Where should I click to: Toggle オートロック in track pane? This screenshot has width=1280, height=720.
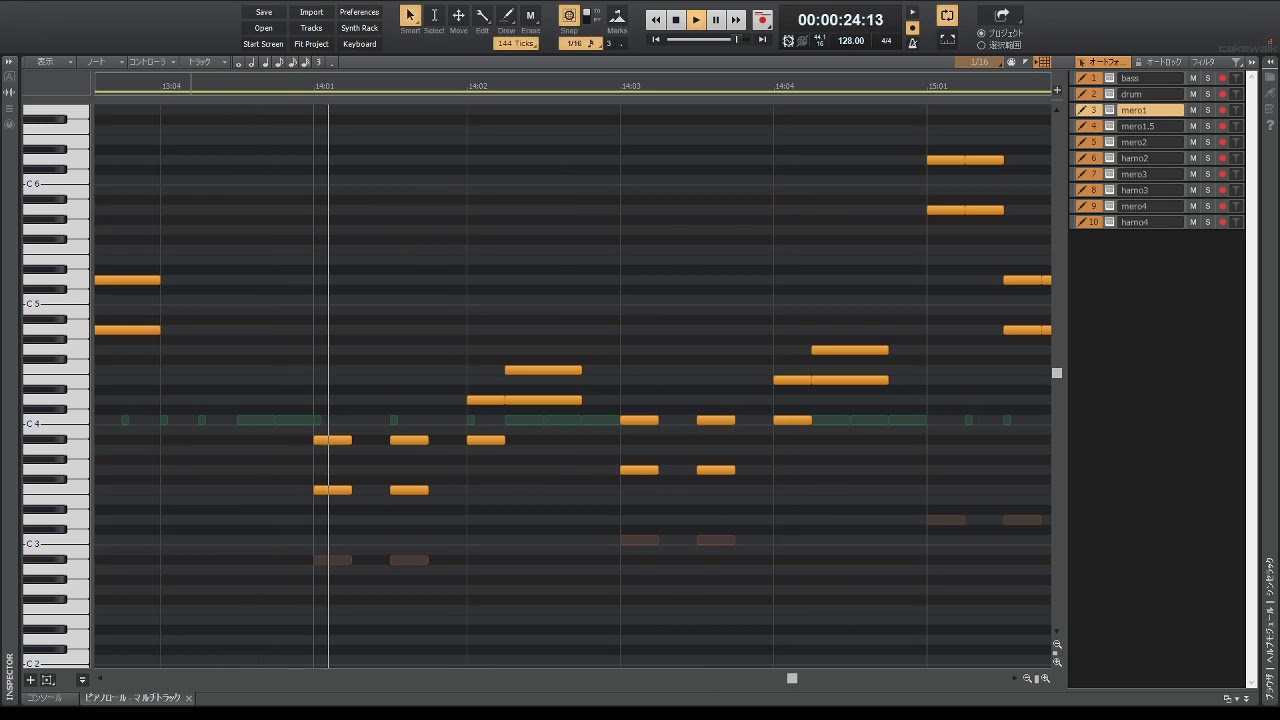tap(1158, 62)
